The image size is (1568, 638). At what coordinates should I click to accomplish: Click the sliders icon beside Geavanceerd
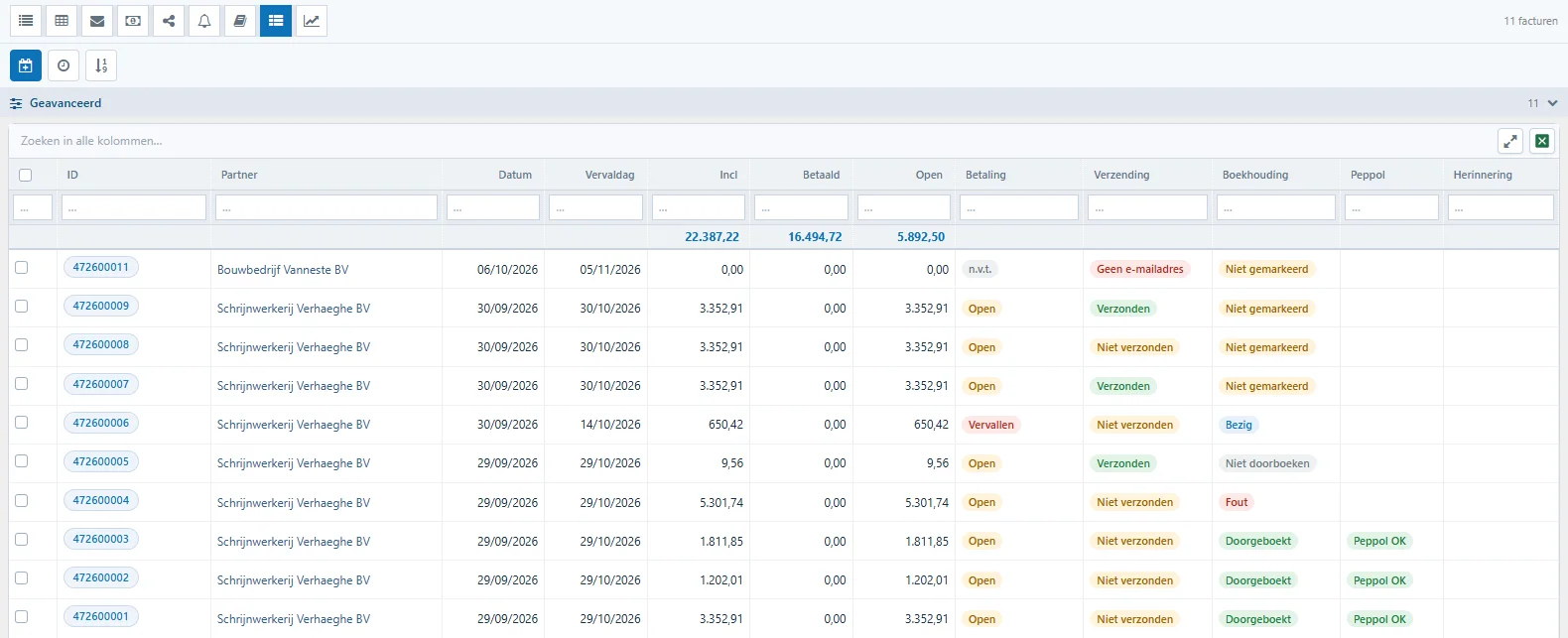click(x=16, y=103)
